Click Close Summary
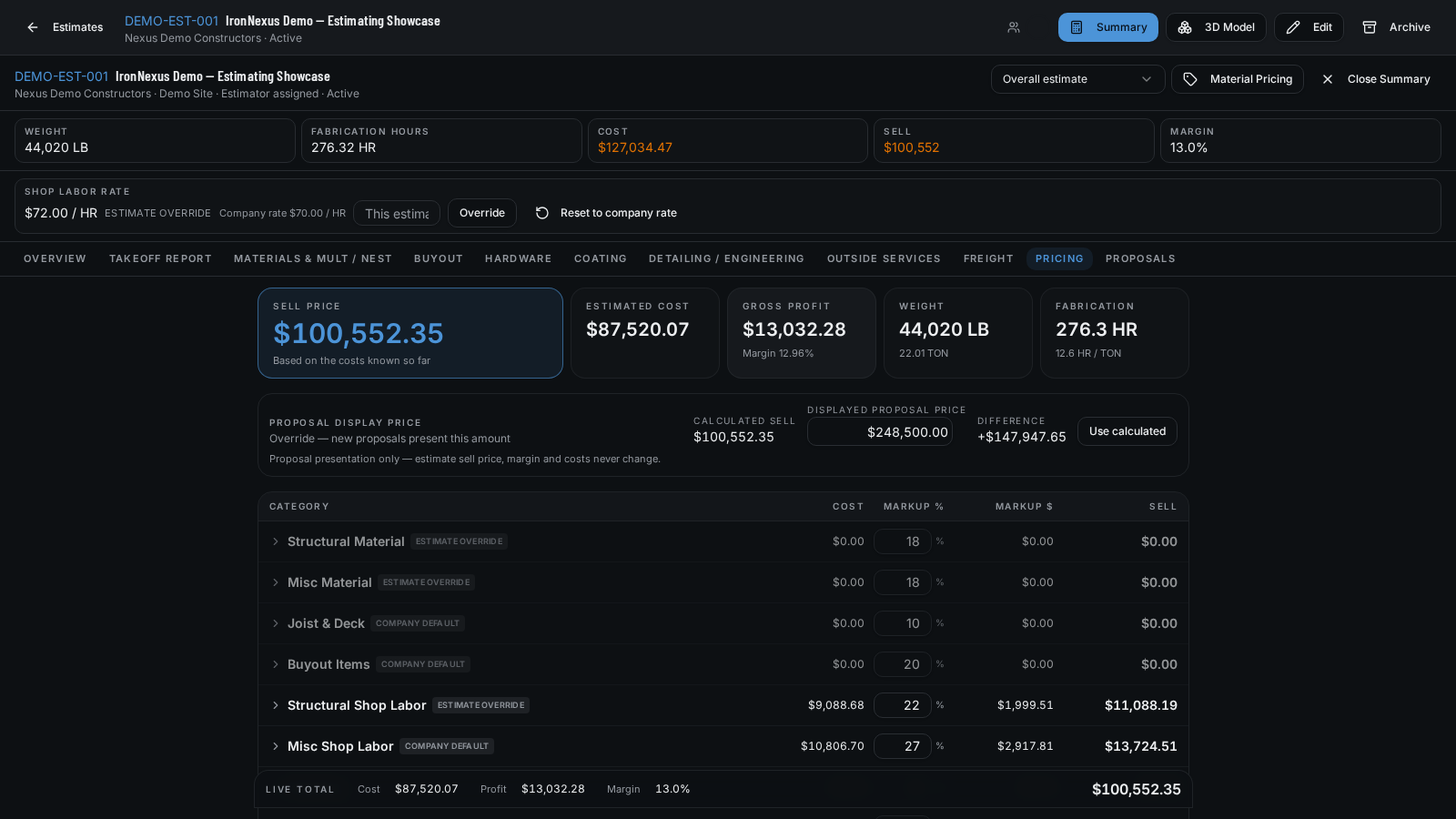The image size is (1456, 819). click(x=1376, y=79)
